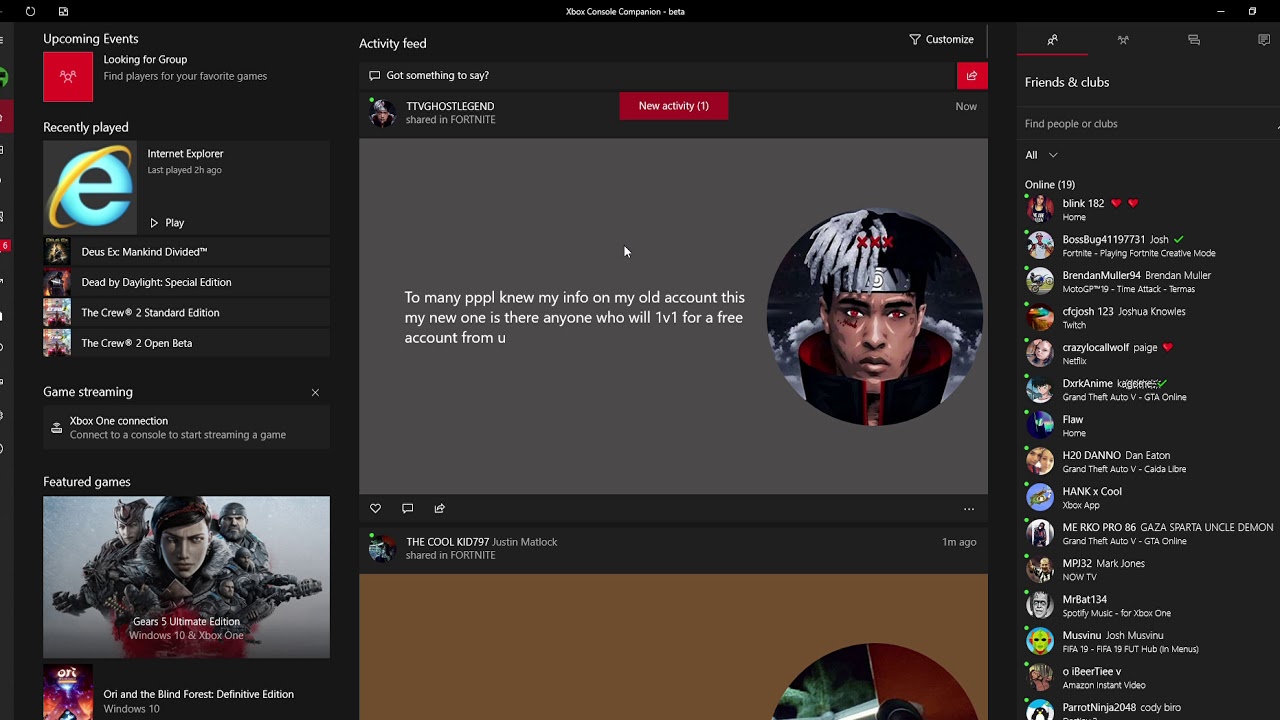Click the Play button for Internet Explorer
The width and height of the screenshot is (1280, 720).
[167, 223]
